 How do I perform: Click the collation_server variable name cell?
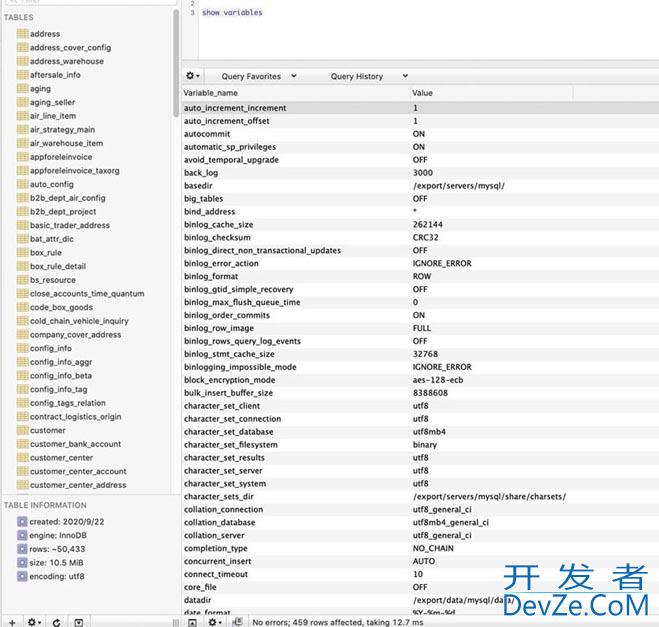click(214, 536)
